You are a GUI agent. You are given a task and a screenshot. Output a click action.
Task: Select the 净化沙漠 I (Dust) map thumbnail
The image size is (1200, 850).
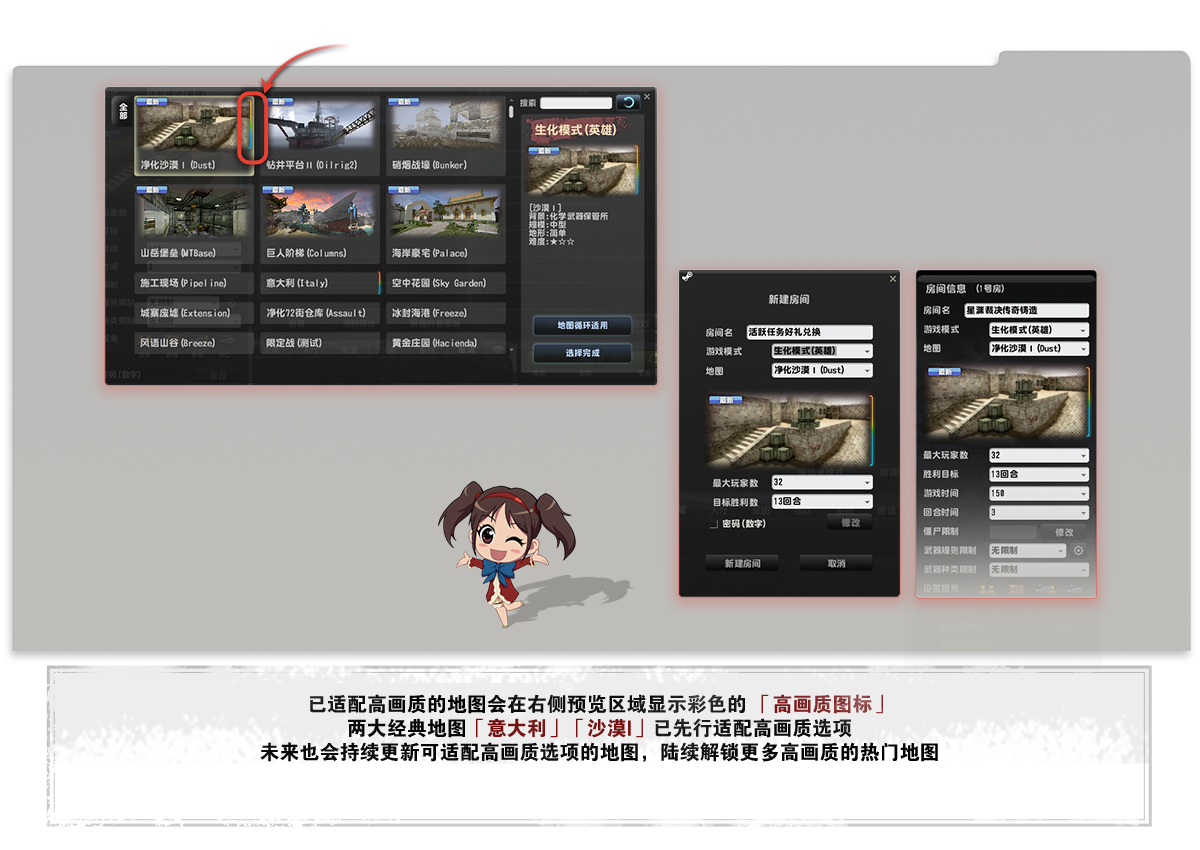coord(194,134)
